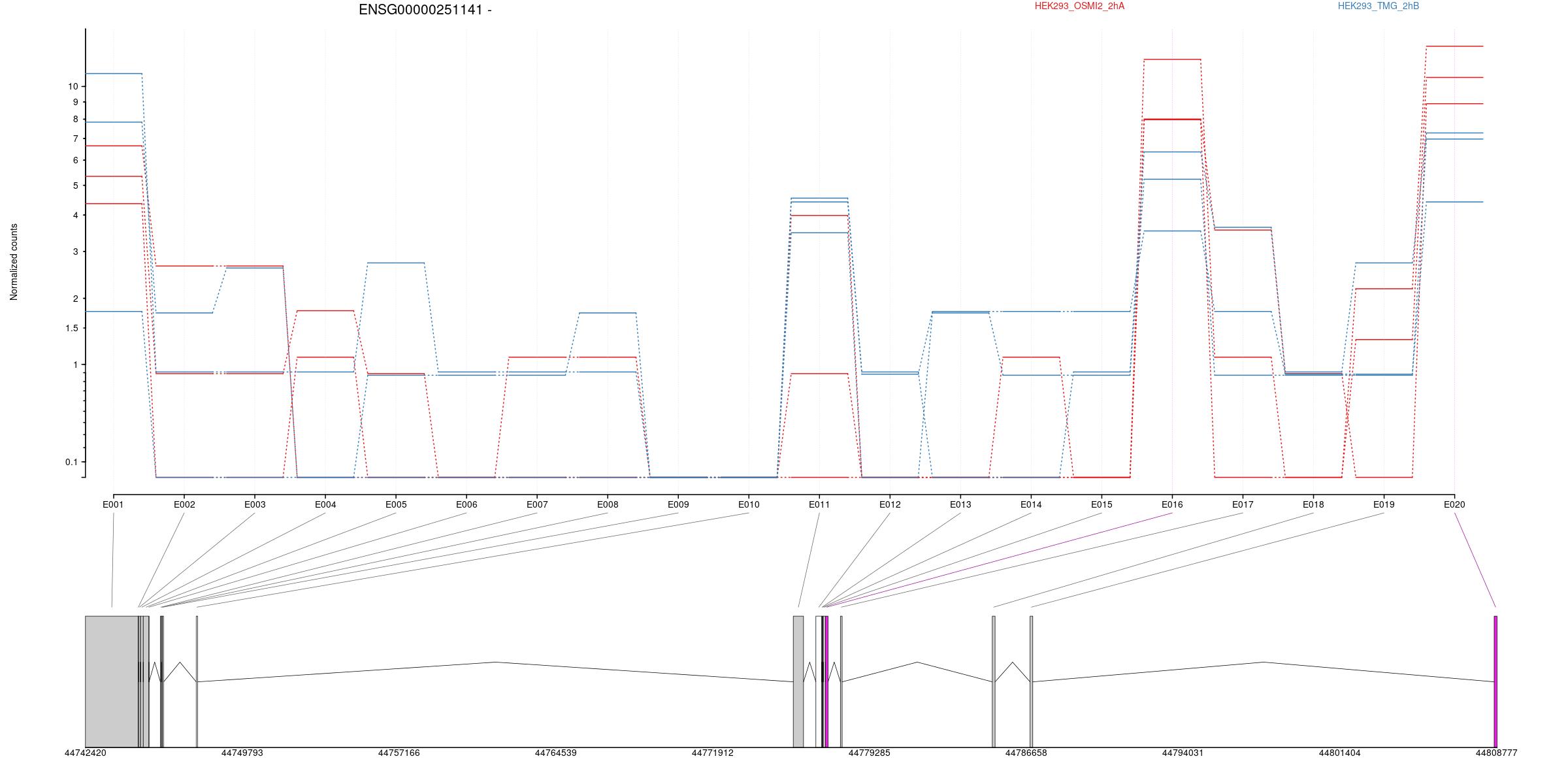Click exon label E013

(x=960, y=504)
